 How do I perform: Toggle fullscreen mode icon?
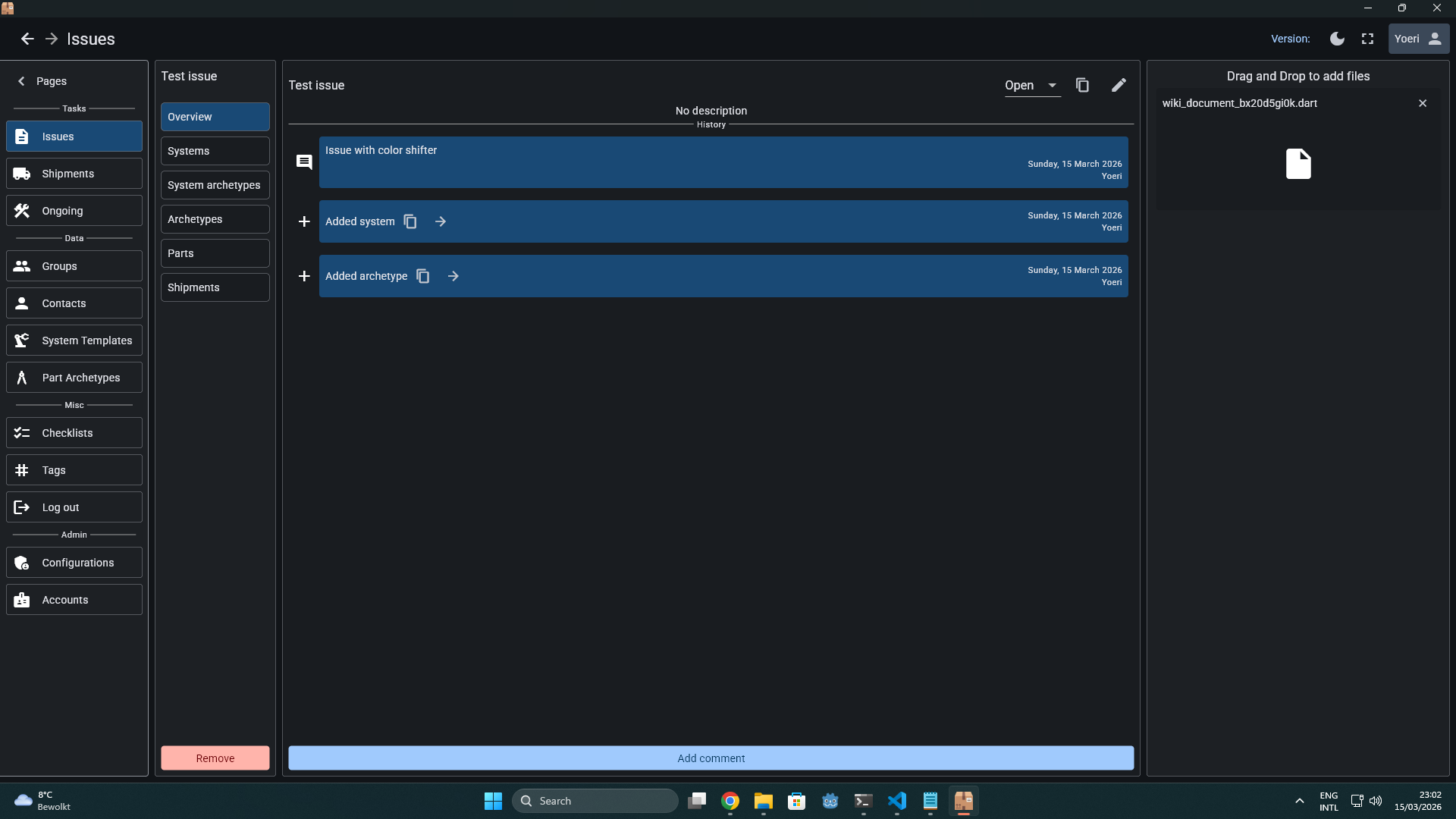[1367, 39]
